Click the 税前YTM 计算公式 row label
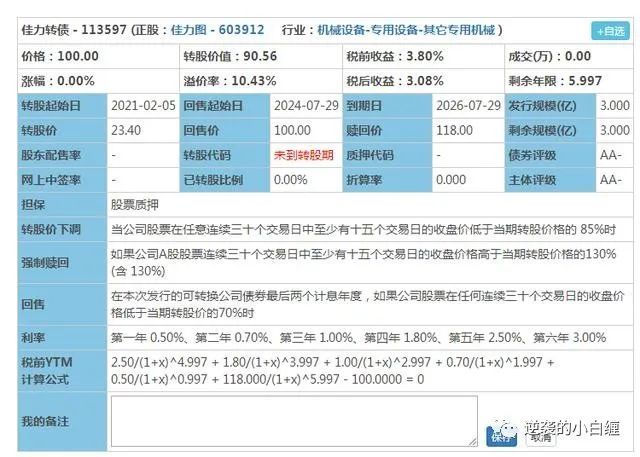Screen dimensions: 640x457 point(62,370)
